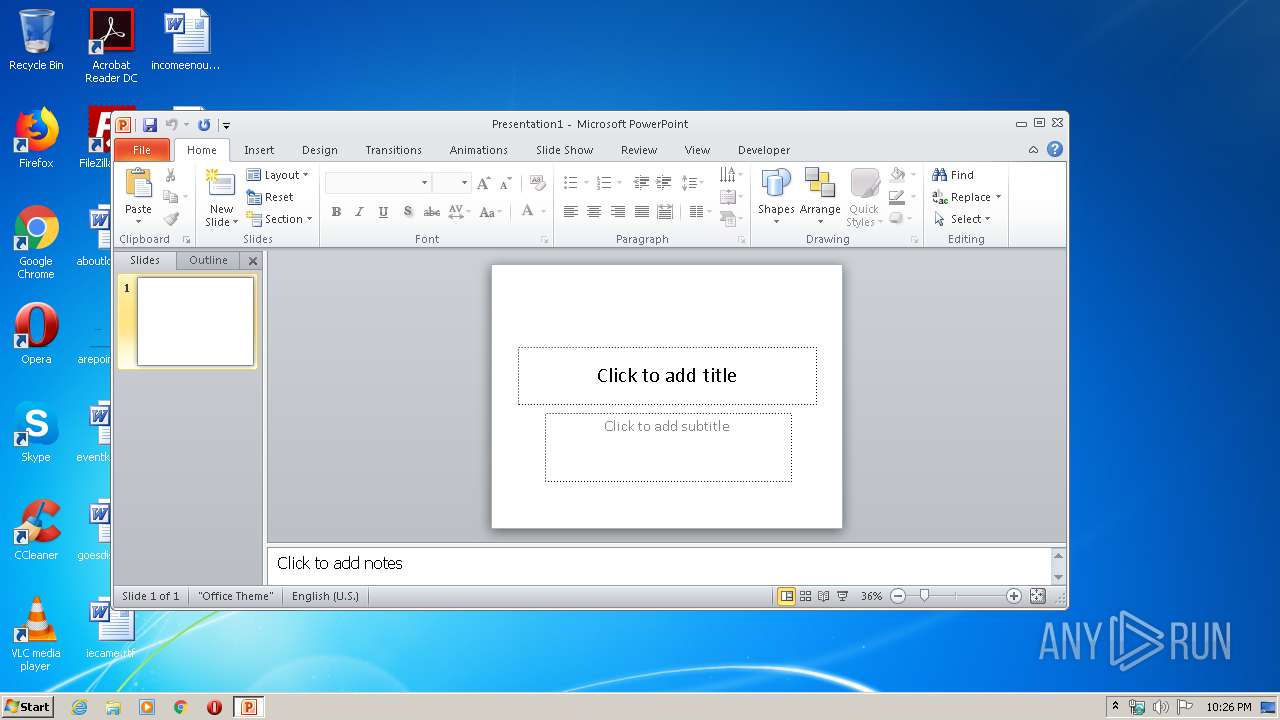Open the Paragraph dialog launcher
The height and width of the screenshot is (720, 1280).
click(x=742, y=240)
